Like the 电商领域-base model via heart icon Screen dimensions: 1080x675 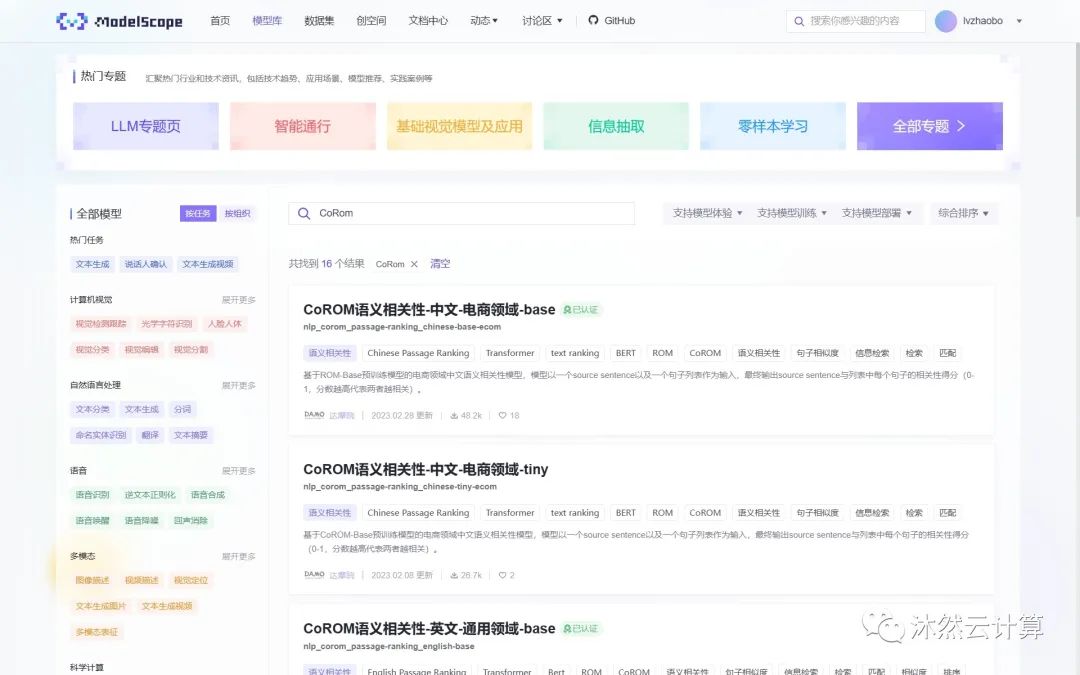coord(503,415)
